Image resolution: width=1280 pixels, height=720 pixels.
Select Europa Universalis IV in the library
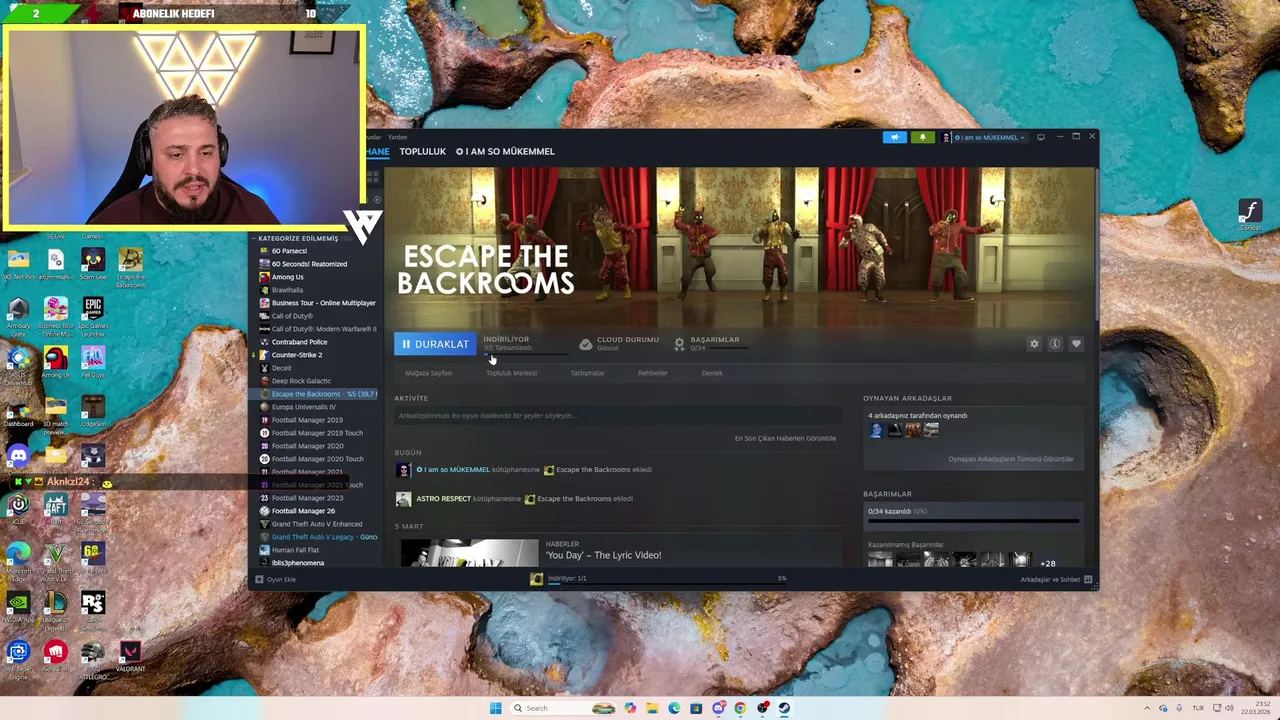(303, 407)
